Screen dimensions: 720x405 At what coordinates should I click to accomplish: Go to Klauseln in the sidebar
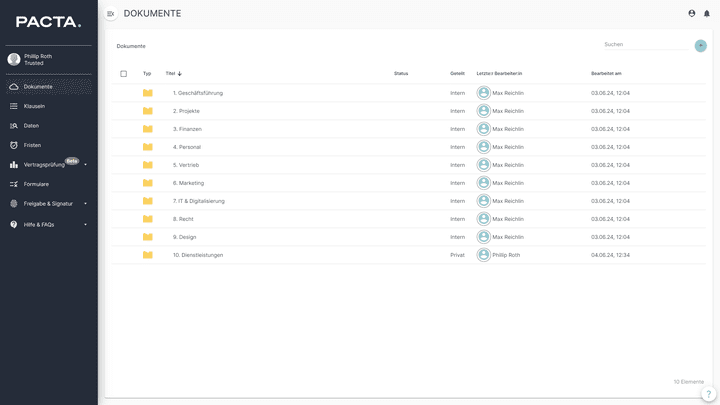(34, 106)
